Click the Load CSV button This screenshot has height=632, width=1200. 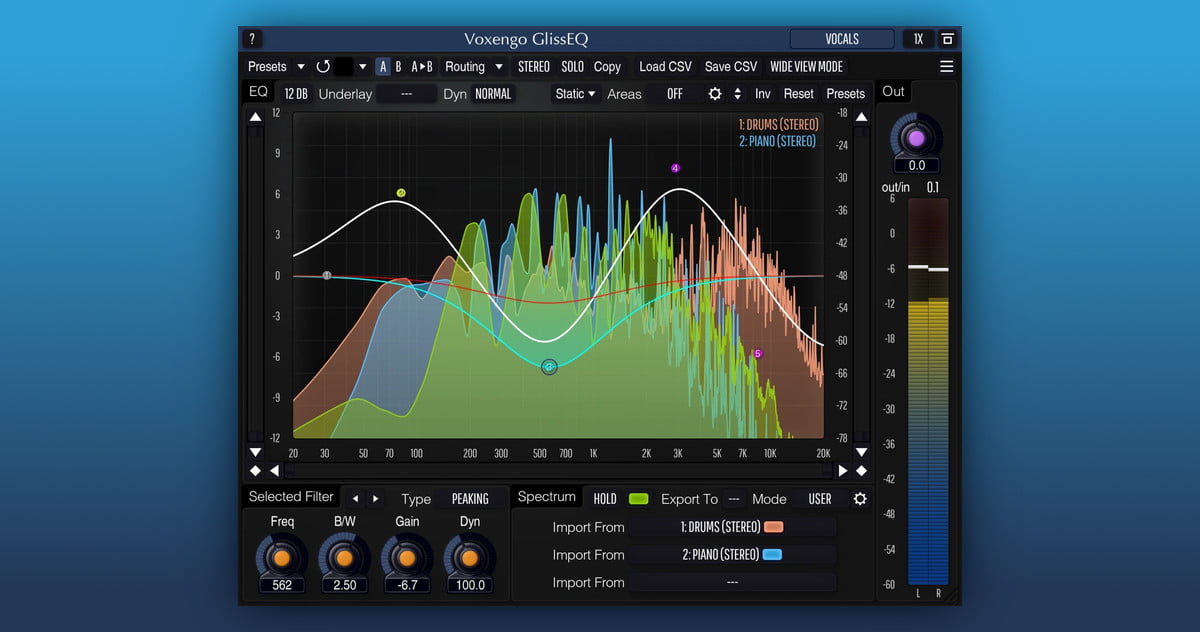665,67
